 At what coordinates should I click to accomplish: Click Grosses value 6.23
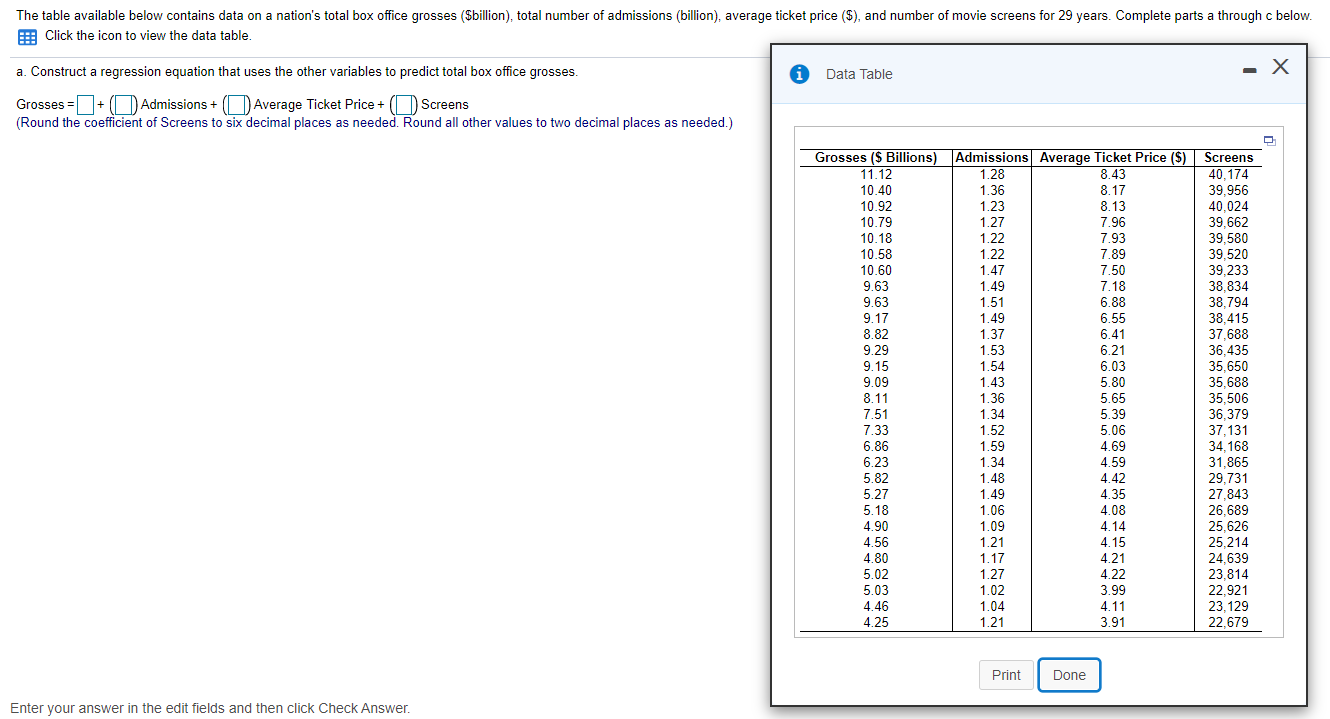(x=876, y=462)
